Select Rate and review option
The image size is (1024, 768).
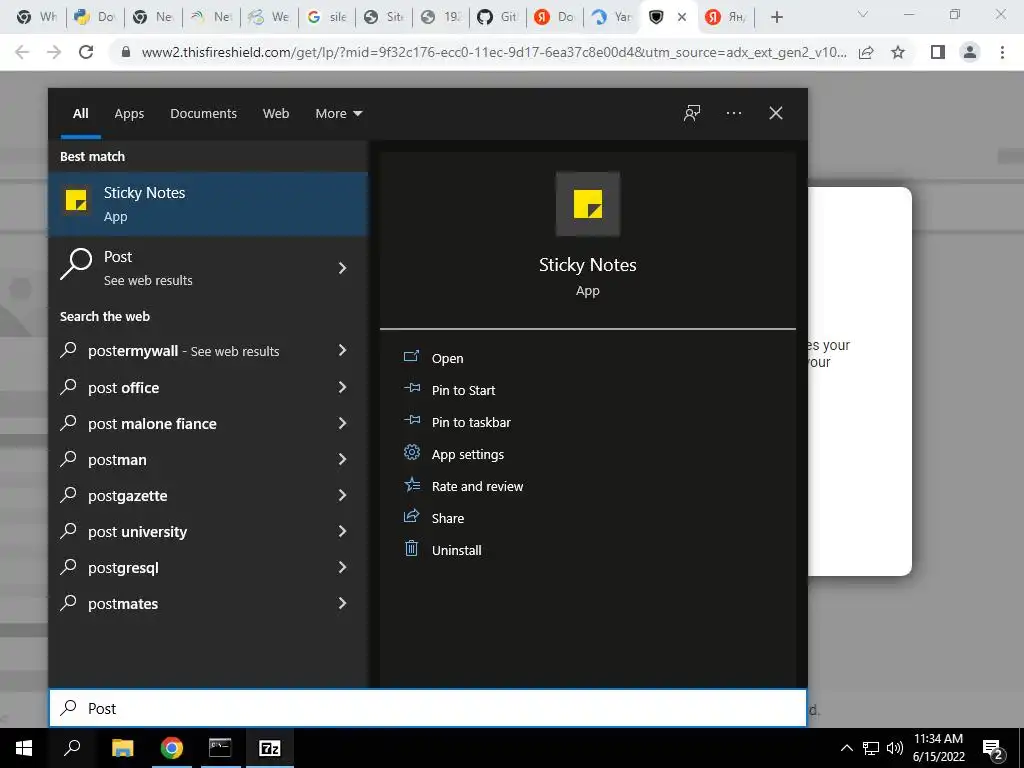pyautogui.click(x=477, y=486)
